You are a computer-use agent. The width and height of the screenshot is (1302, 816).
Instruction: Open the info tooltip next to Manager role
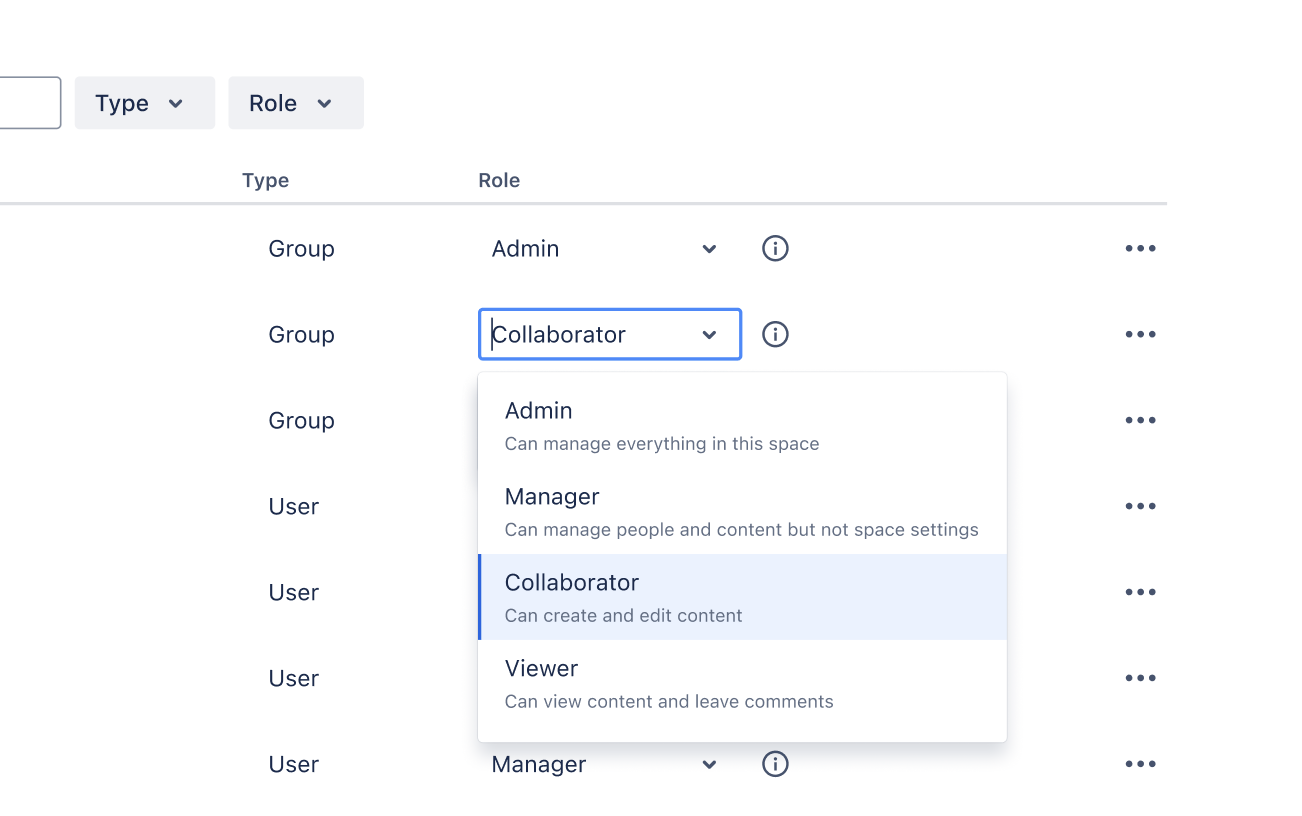tap(775, 764)
